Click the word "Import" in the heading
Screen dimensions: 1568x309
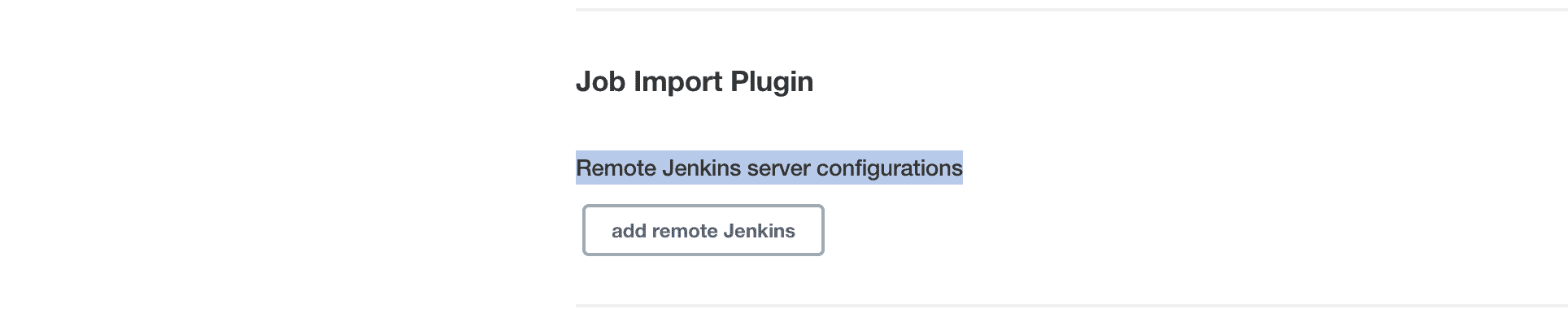tap(677, 81)
